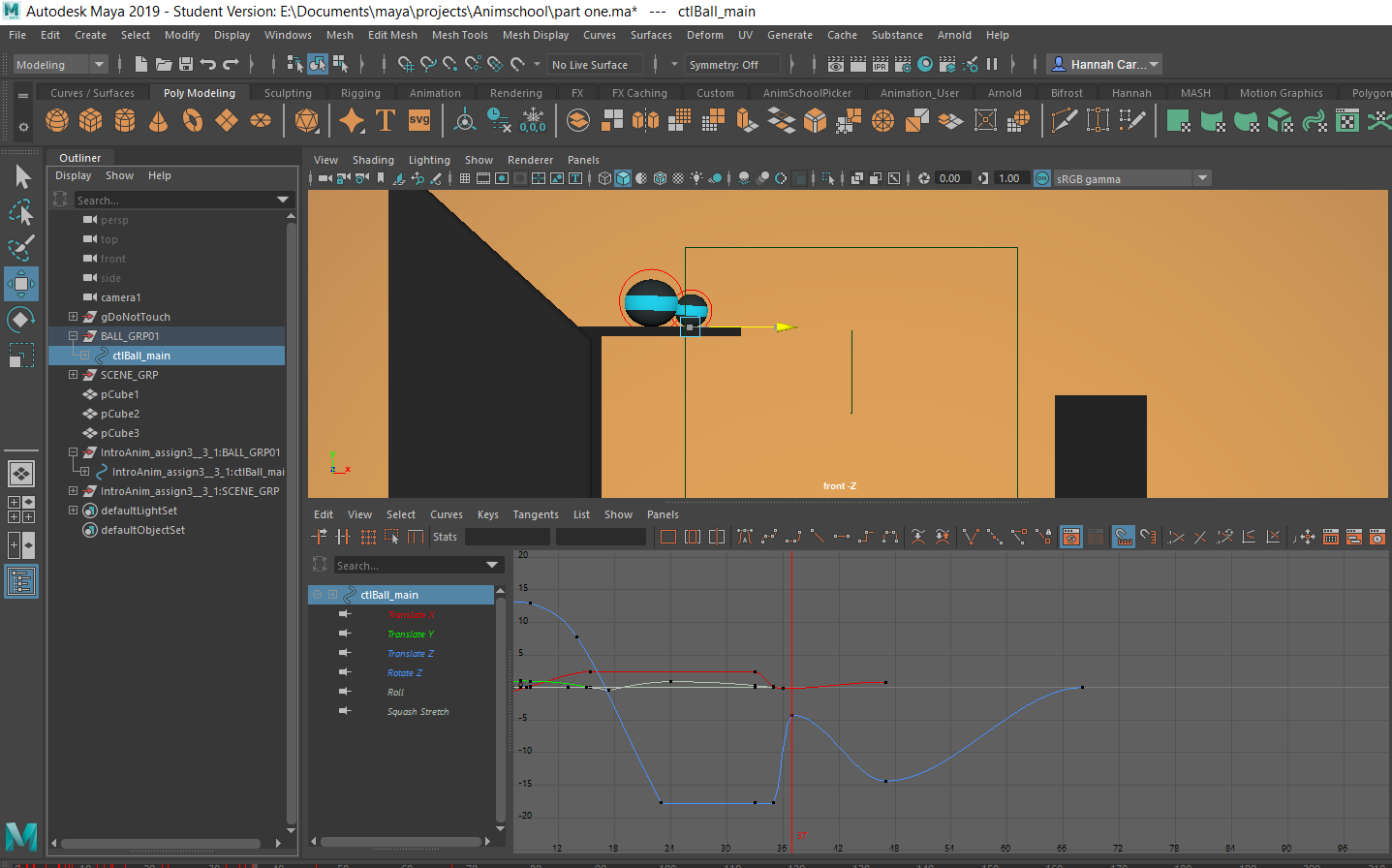Screen dimensions: 1392x868
Task: Open the SVG creation tool on the shelf
Action: point(418,120)
